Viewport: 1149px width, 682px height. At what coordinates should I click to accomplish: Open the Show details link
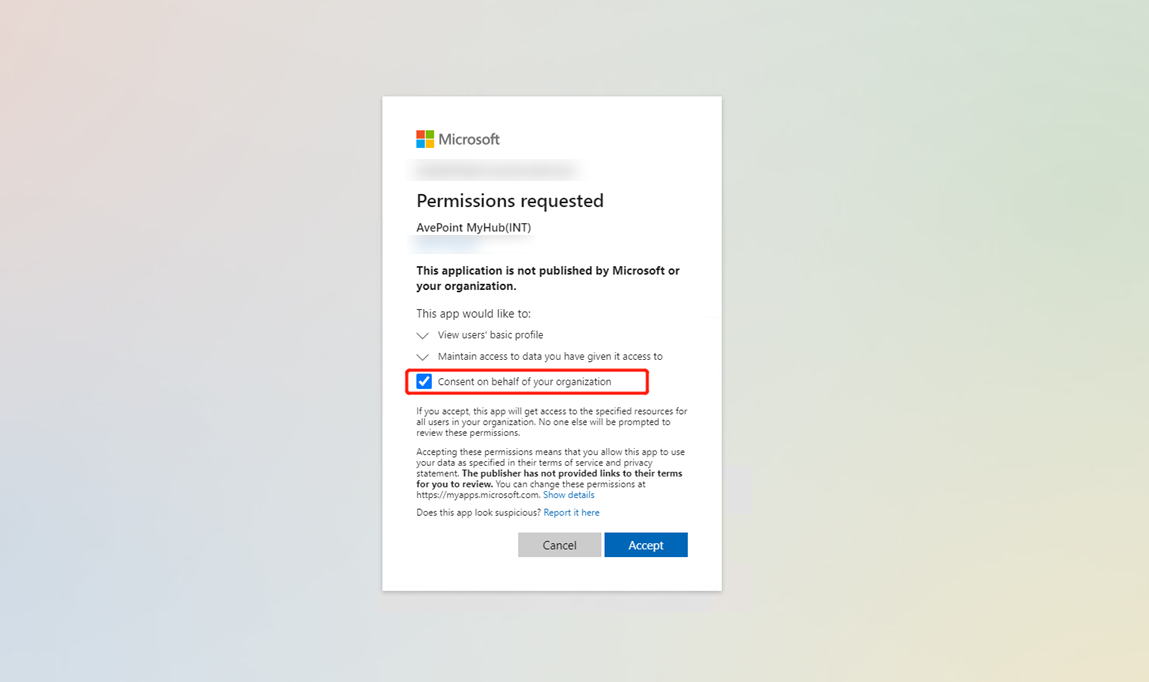point(568,495)
